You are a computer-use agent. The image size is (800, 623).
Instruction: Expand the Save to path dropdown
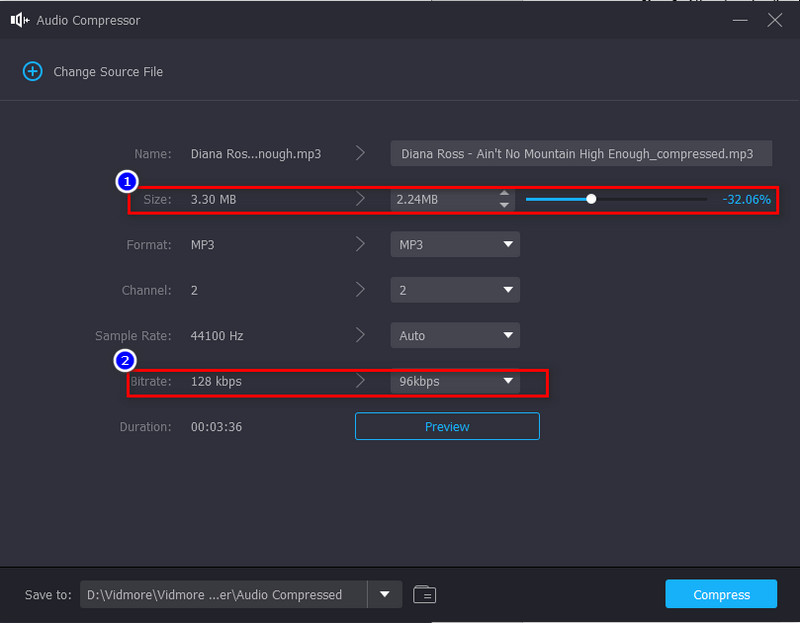click(384, 594)
